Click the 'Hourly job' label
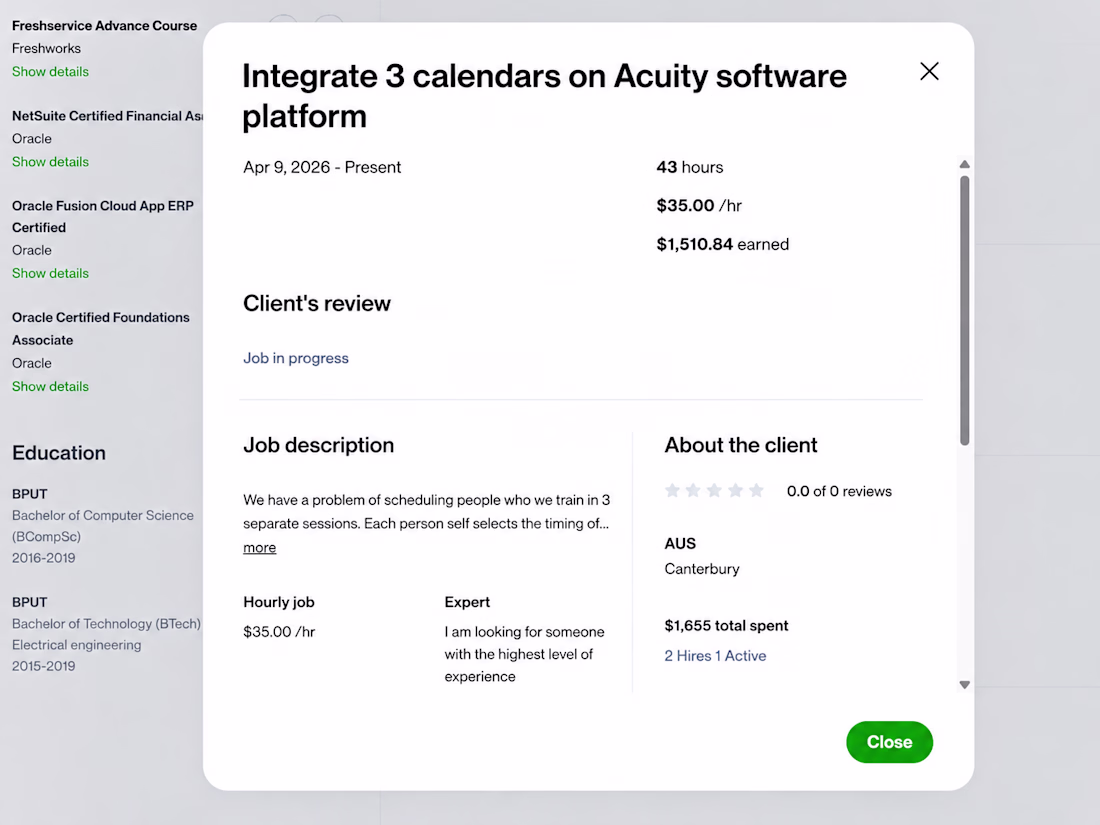This screenshot has width=1100, height=825. click(279, 602)
